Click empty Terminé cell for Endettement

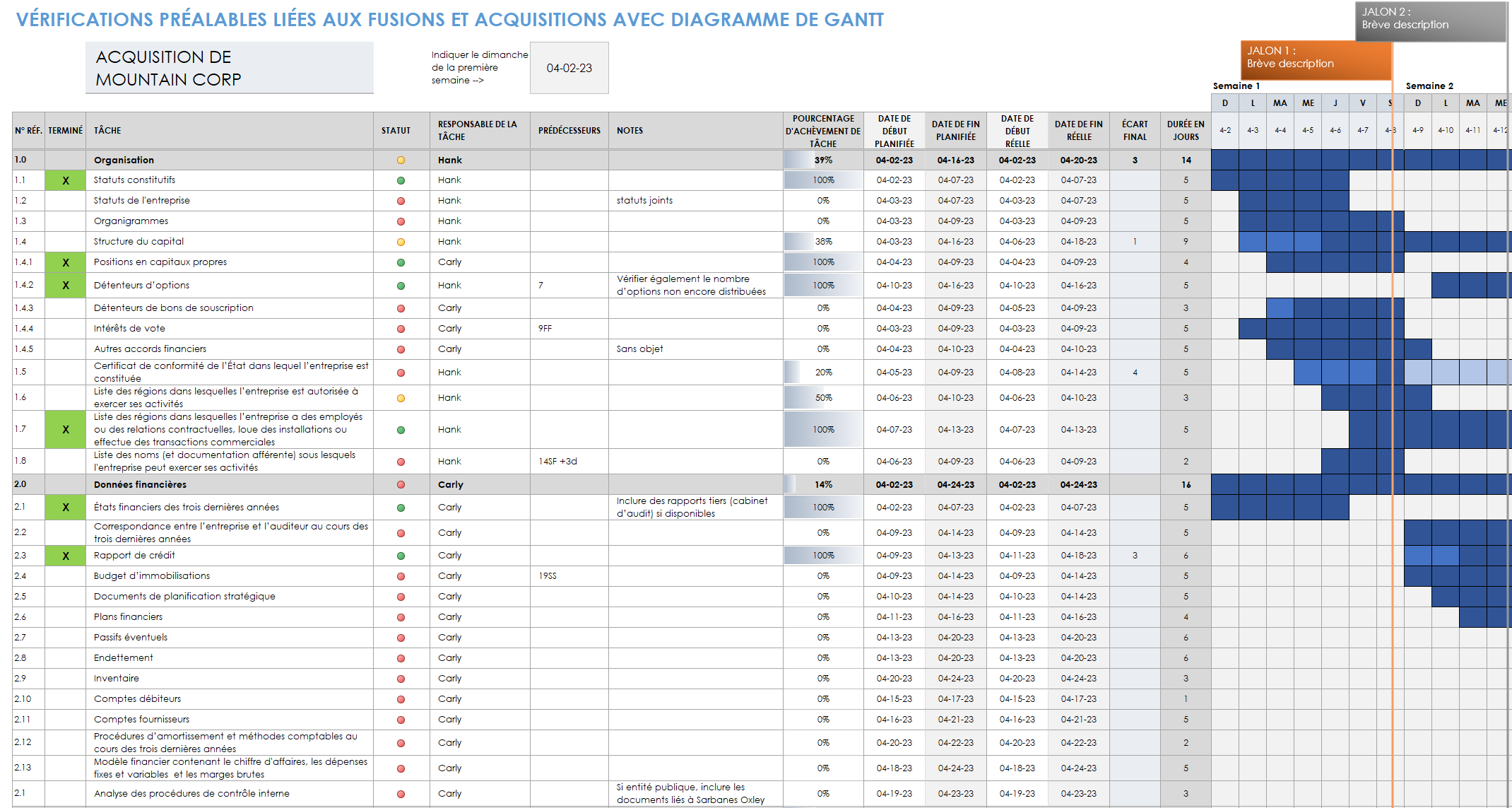66,658
